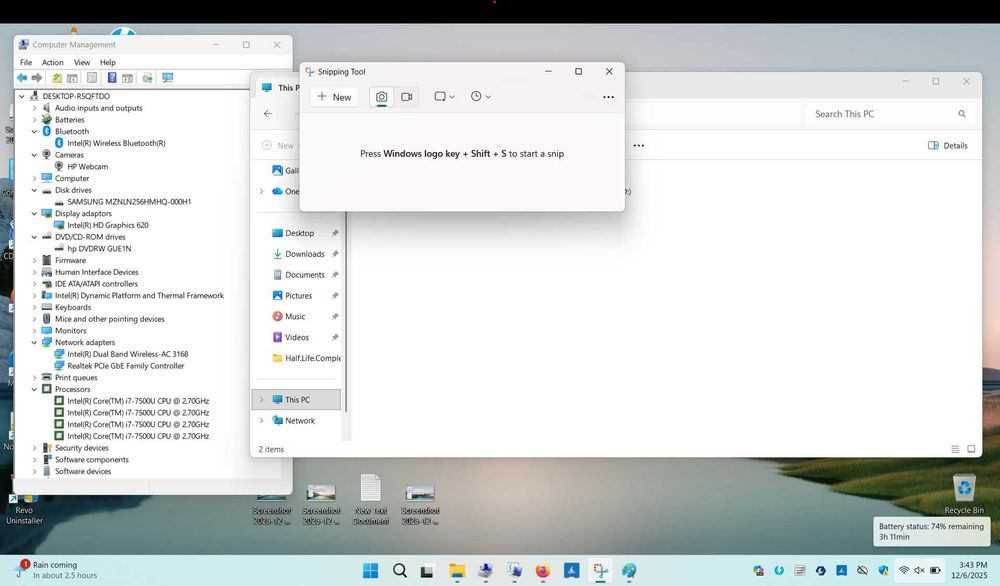Click the taskbar Search magnifier
Image resolution: width=1000 pixels, height=586 pixels.
[400, 571]
